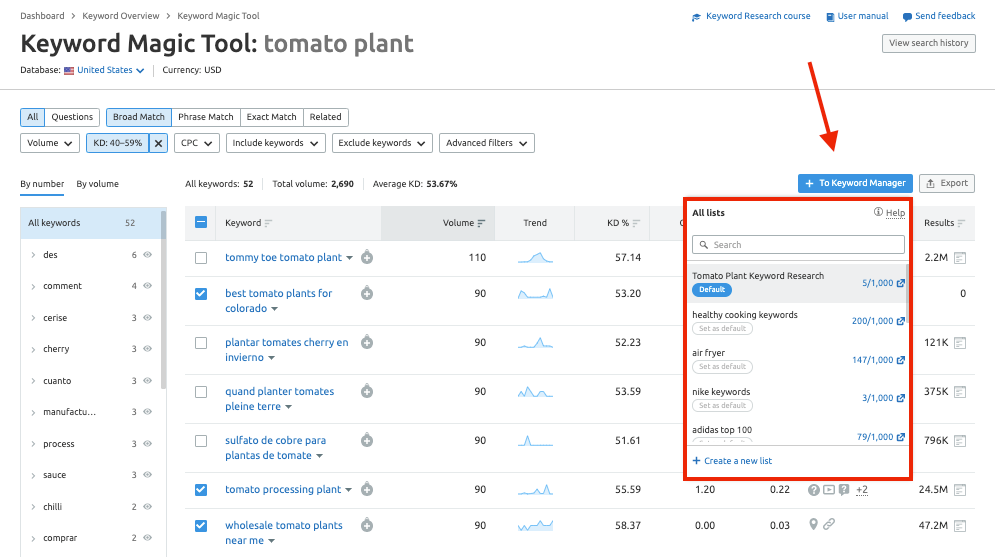Click plus icon next to tomato processing plant
This screenshot has width=995, height=557.
pos(367,489)
